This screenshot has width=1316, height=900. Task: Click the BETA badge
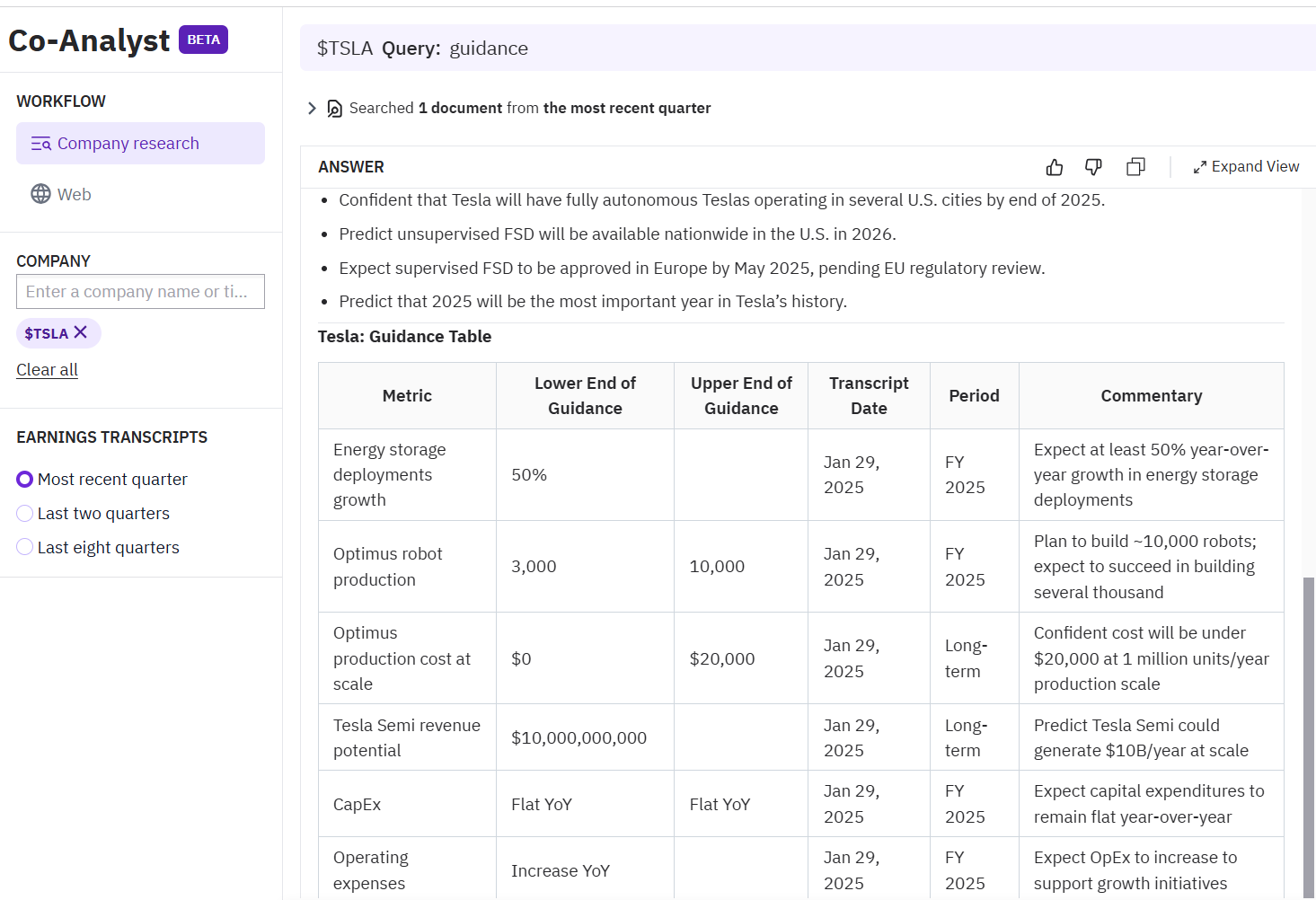203,40
